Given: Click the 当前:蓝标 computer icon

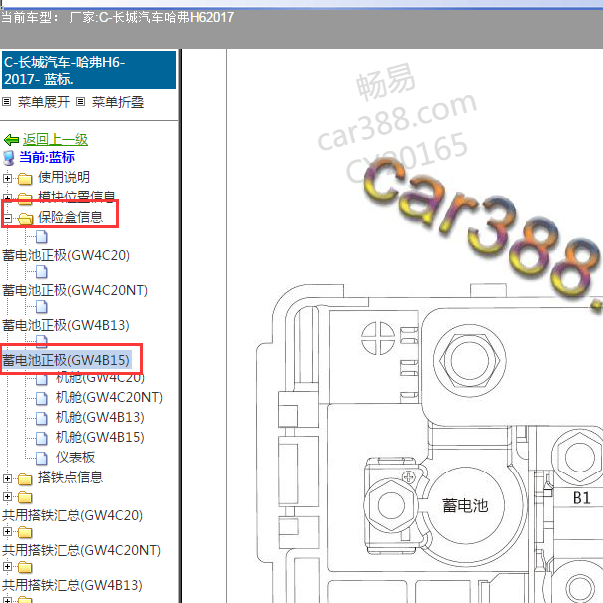Looking at the screenshot, I should click(8, 158).
